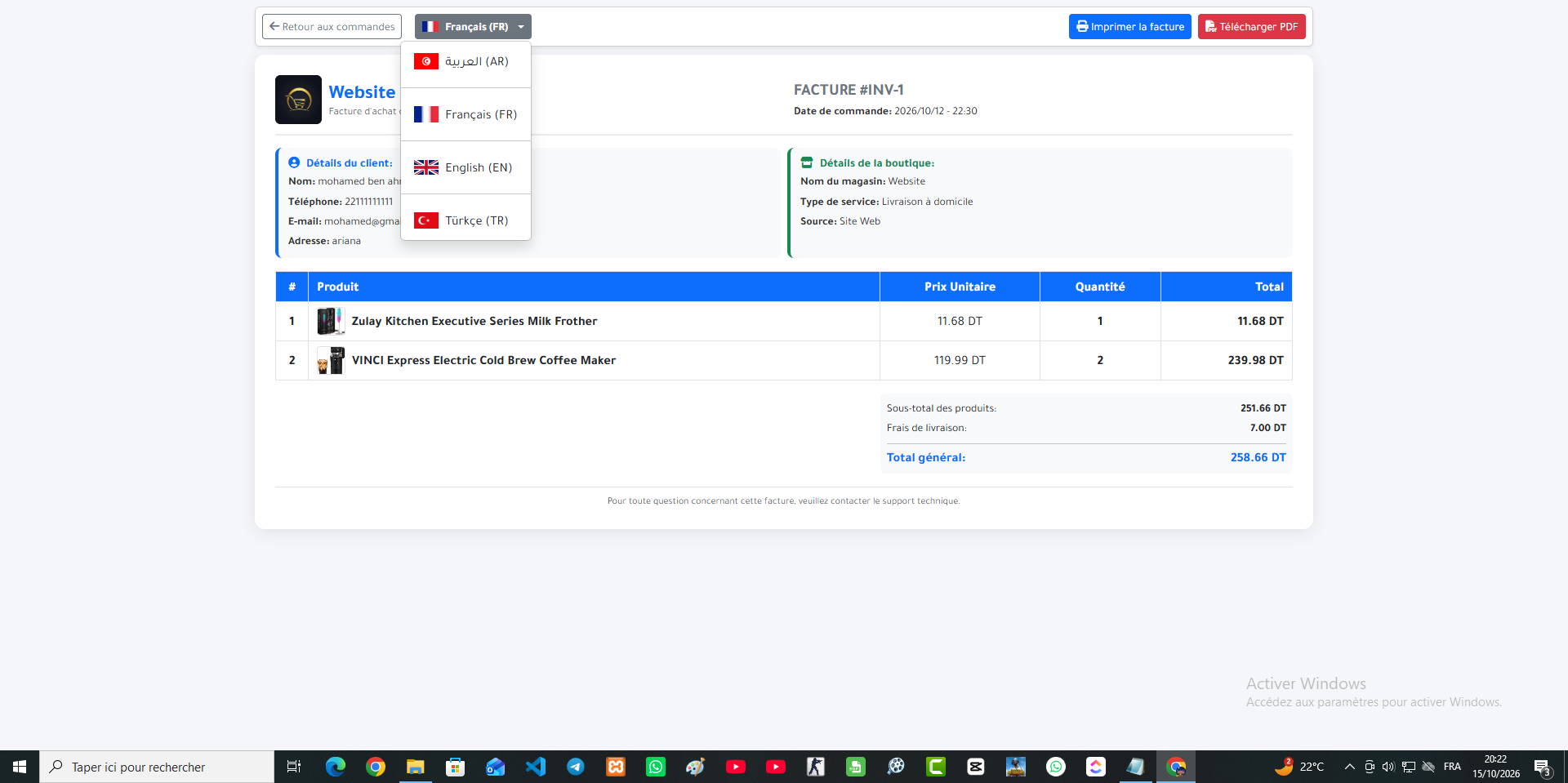Open Microsoft Store from taskbar
1568x783 pixels.
click(456, 767)
